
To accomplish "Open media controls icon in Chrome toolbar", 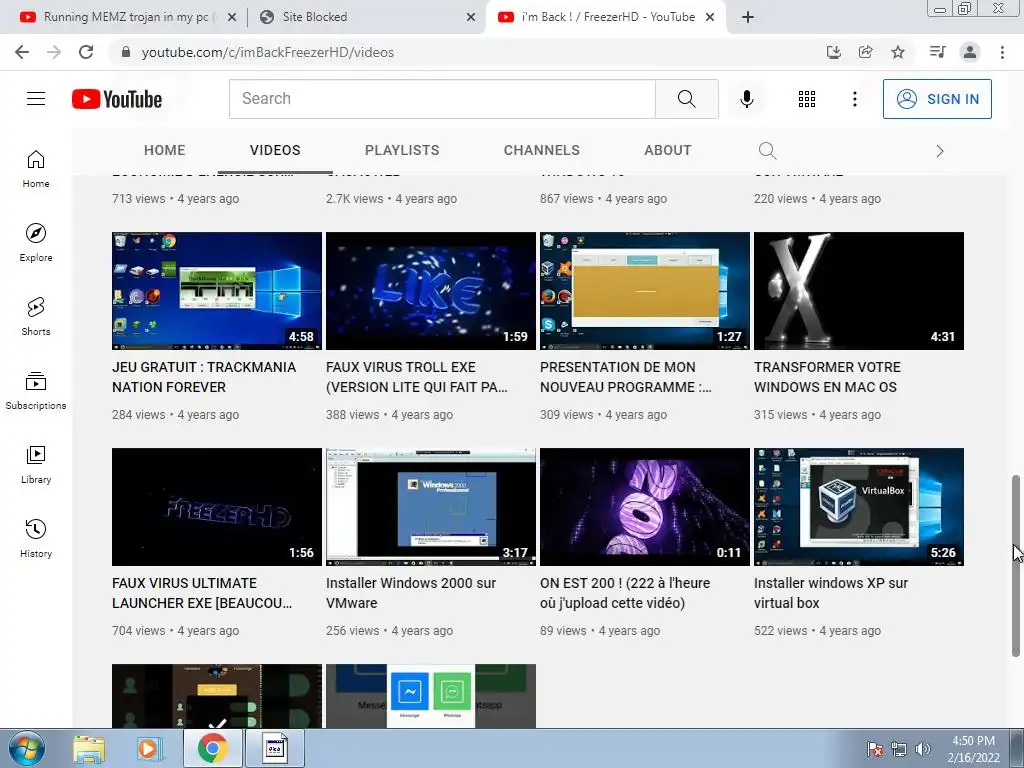I will click(x=937, y=52).
